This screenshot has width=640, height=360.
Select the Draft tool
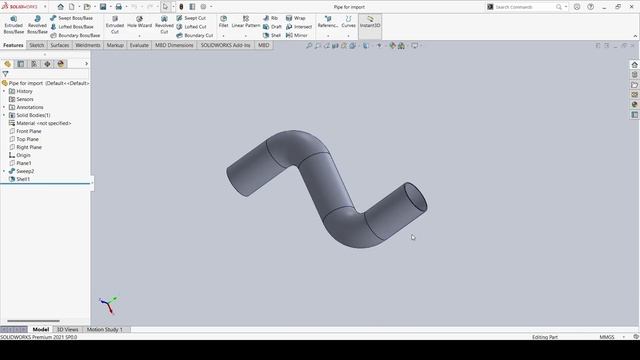point(272,27)
